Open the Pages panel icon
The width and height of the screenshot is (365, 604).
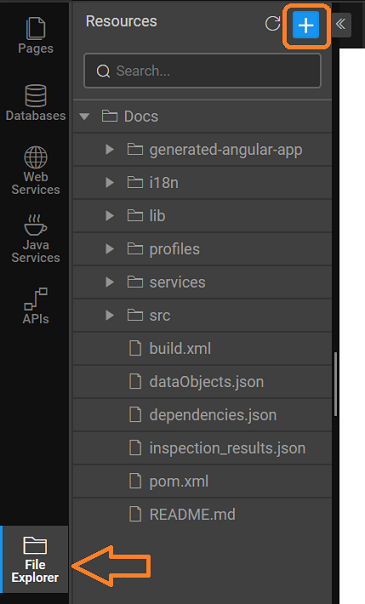(x=35, y=29)
